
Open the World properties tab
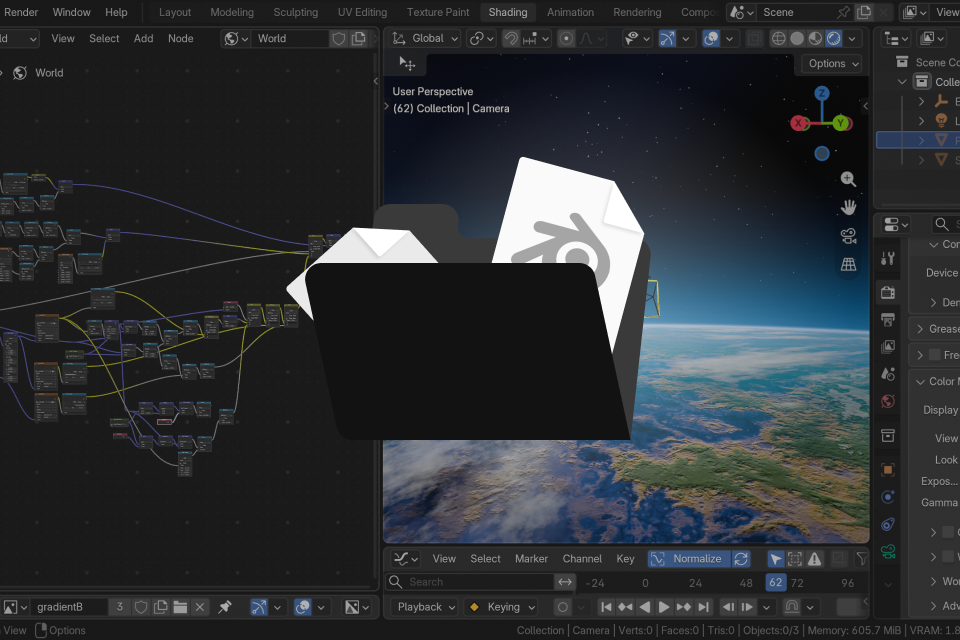(888, 401)
